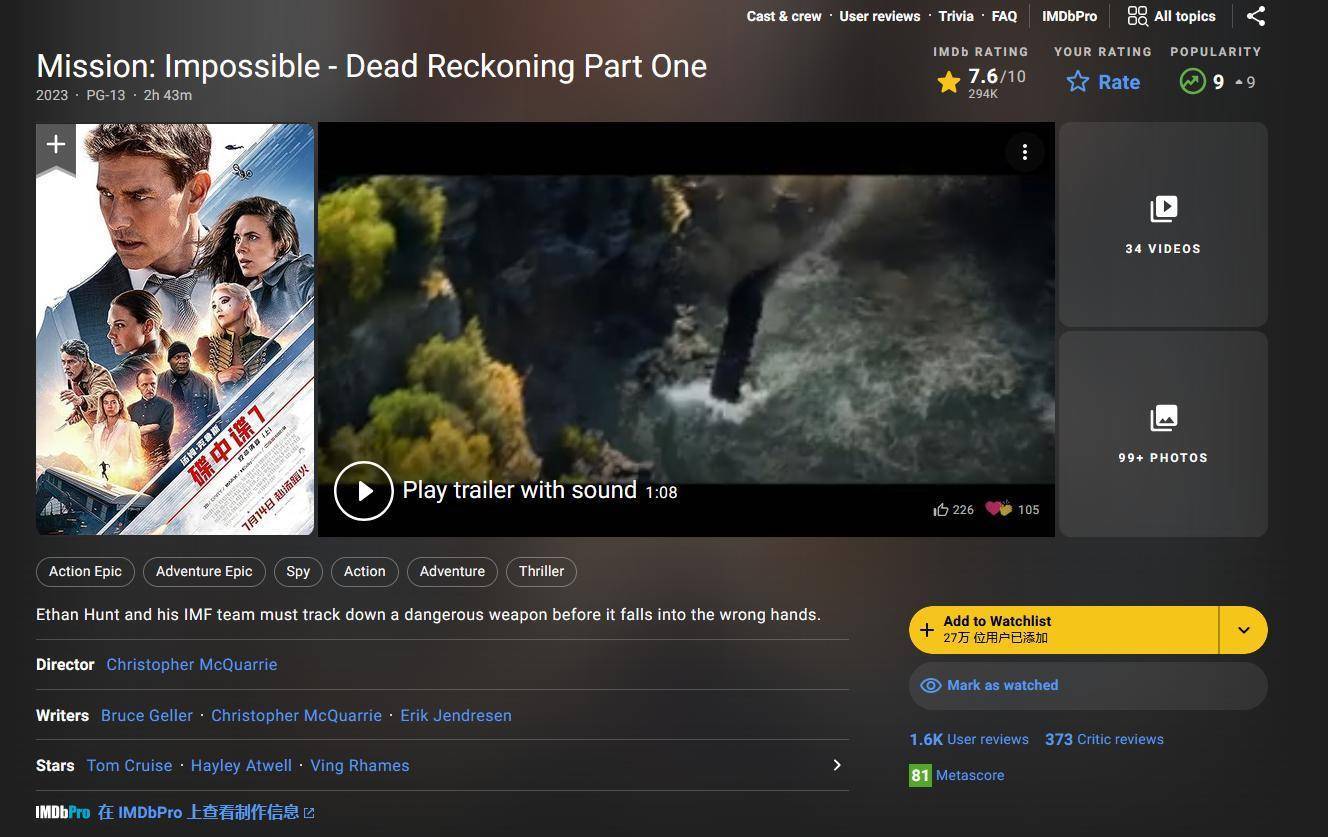Screen dimensions: 1328x837
Task: Open the User reviews tab
Action: pos(880,16)
